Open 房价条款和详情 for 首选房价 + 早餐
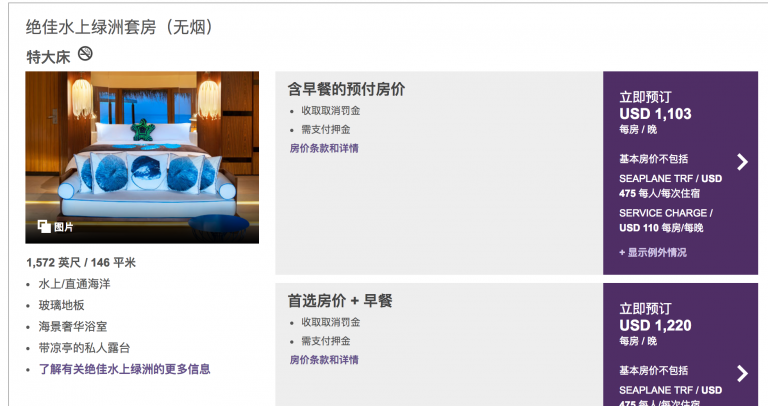The height and width of the screenshot is (406, 768). (324, 360)
